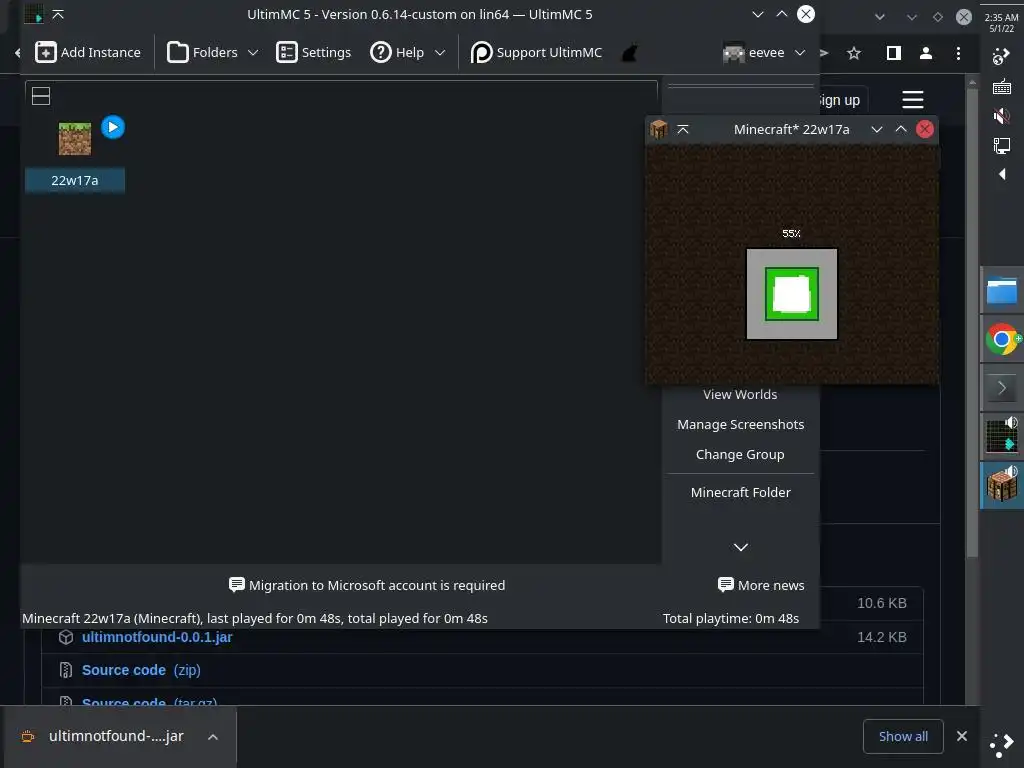Open the Folders toolbar menu
The width and height of the screenshot is (1024, 768).
pyautogui.click(x=202, y=52)
